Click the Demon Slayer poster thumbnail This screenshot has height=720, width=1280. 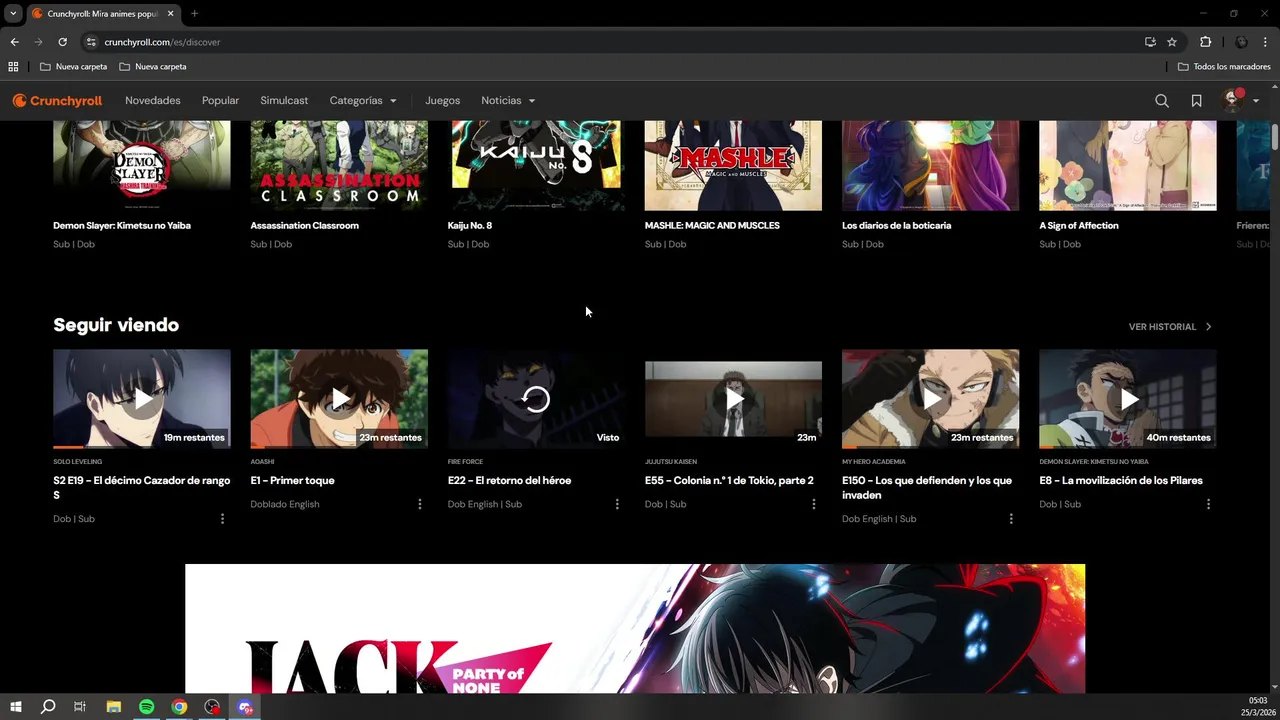(142, 166)
